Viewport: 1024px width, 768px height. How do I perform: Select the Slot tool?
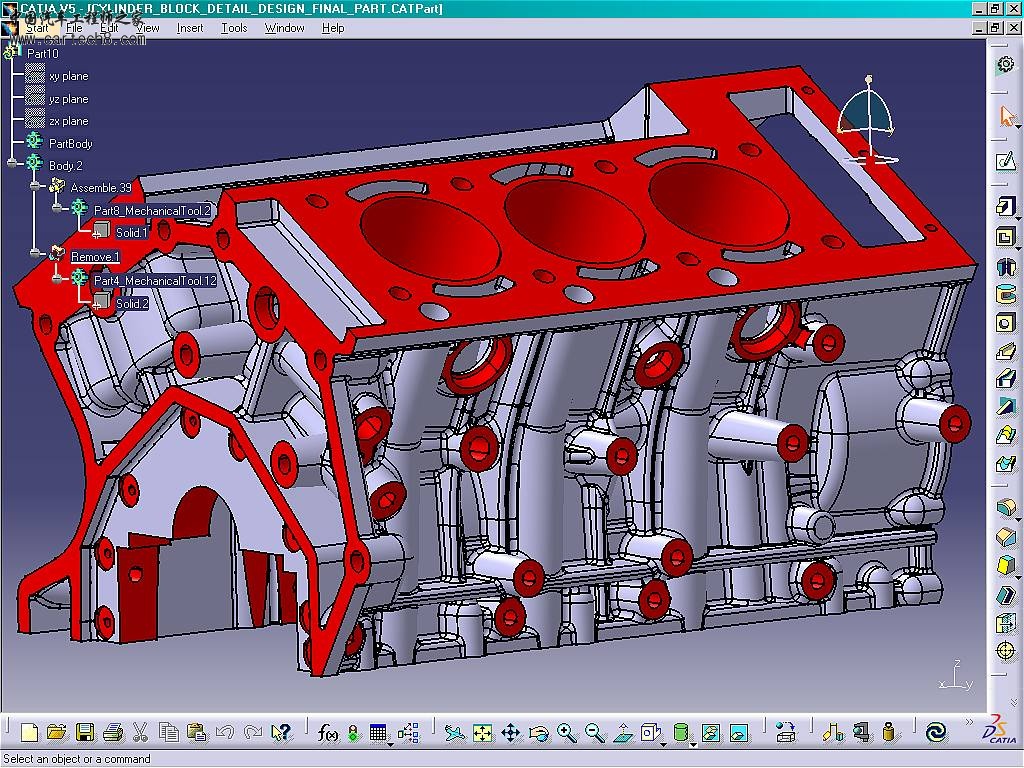pos(1006,379)
